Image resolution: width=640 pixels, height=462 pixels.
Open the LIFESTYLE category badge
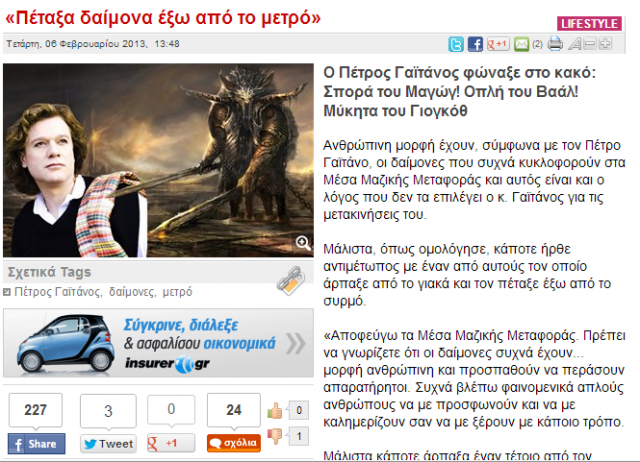pos(589,24)
